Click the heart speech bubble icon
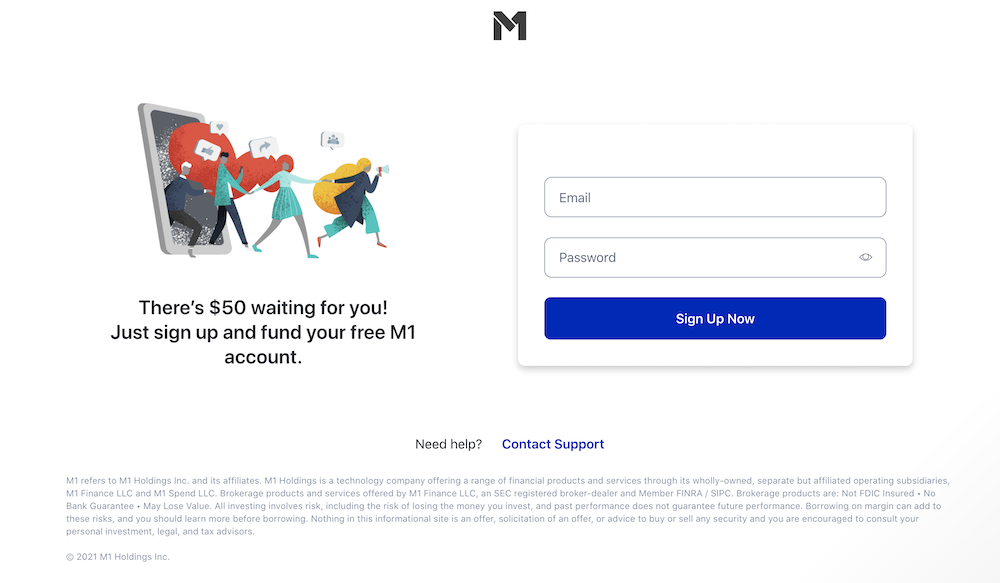 219,128
